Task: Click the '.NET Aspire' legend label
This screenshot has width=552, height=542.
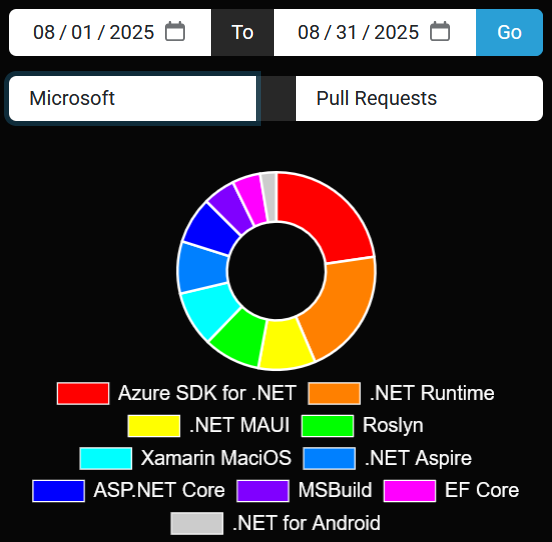Action: point(418,458)
